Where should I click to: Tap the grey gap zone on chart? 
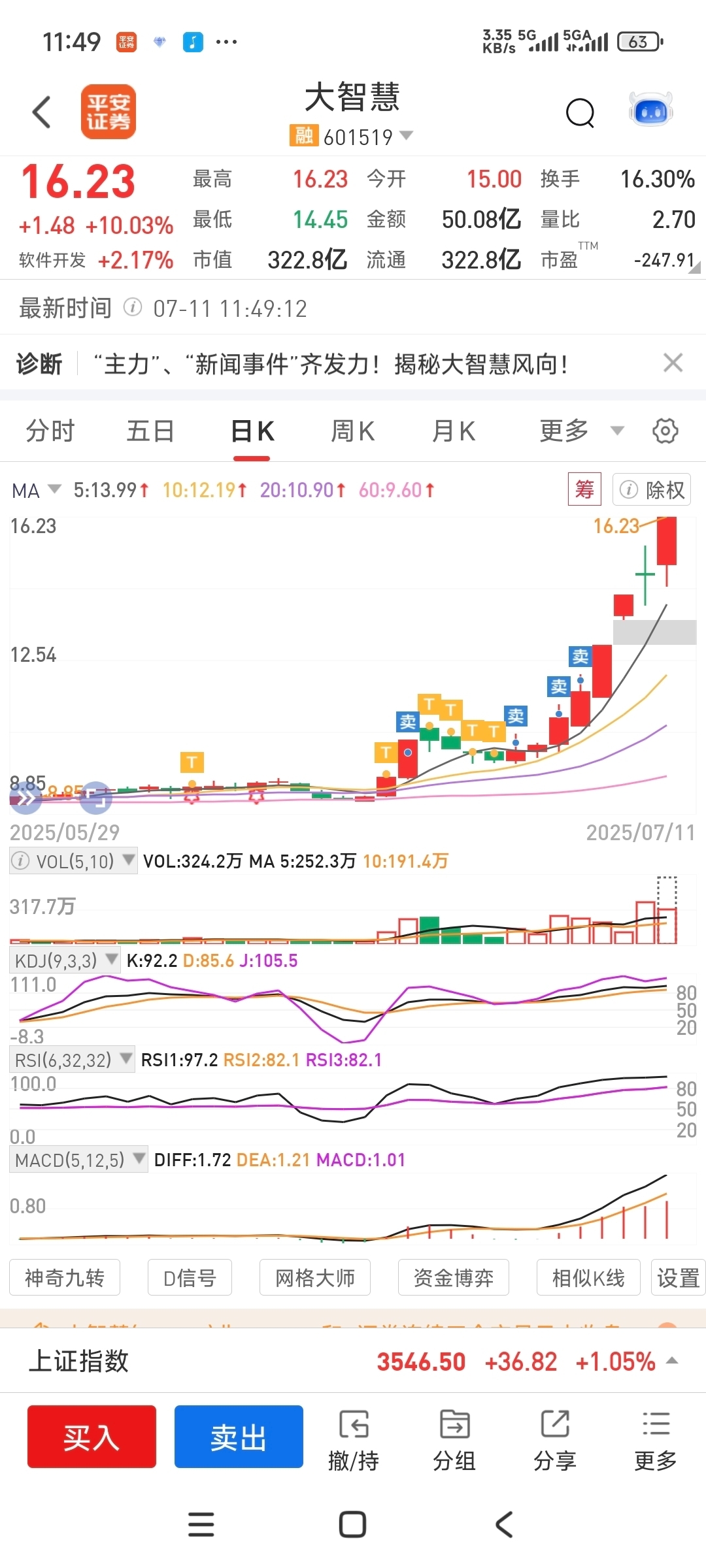click(654, 632)
